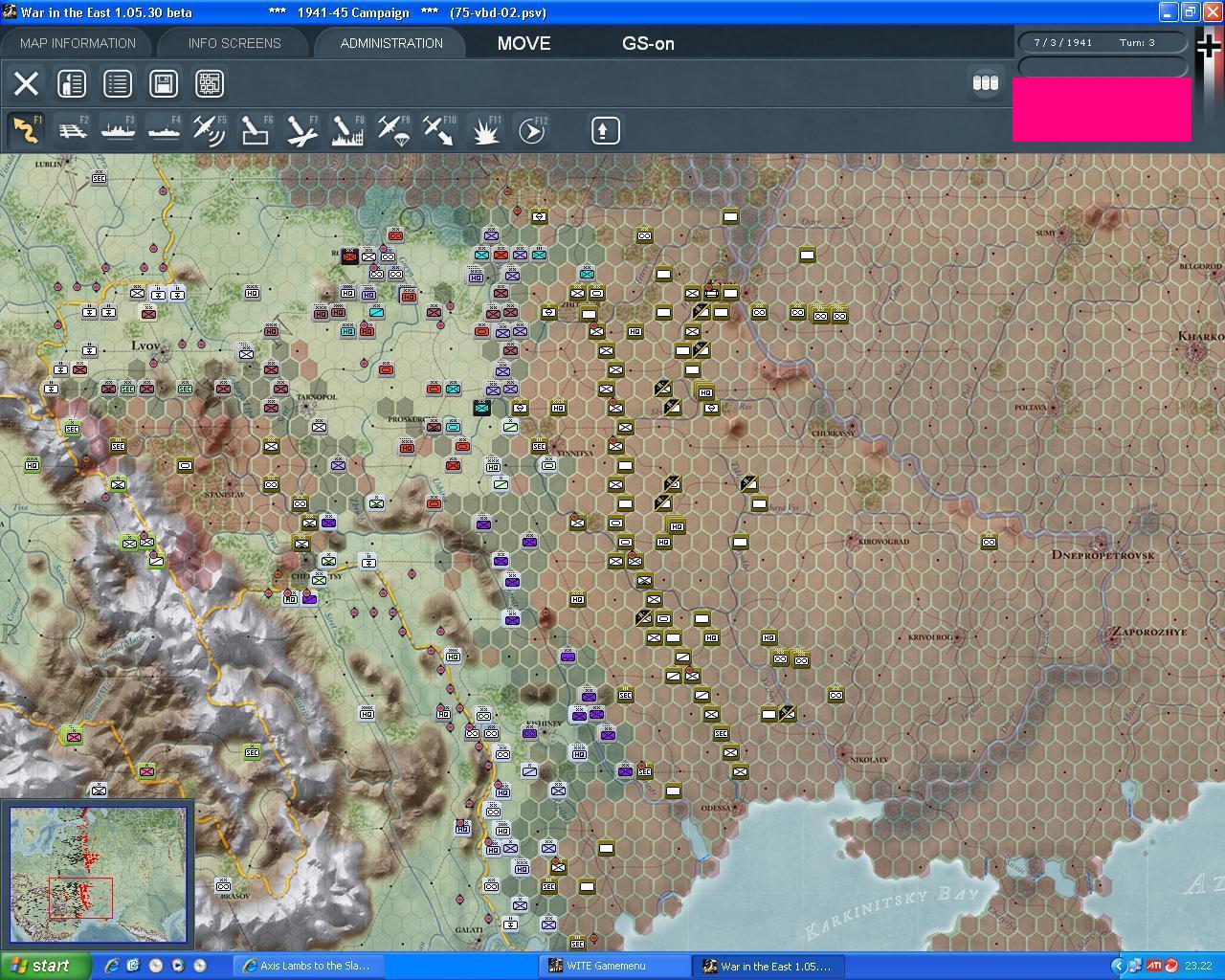Toggle the GS-on ground support setting
Viewport: 1225px width, 980px height.
click(648, 43)
